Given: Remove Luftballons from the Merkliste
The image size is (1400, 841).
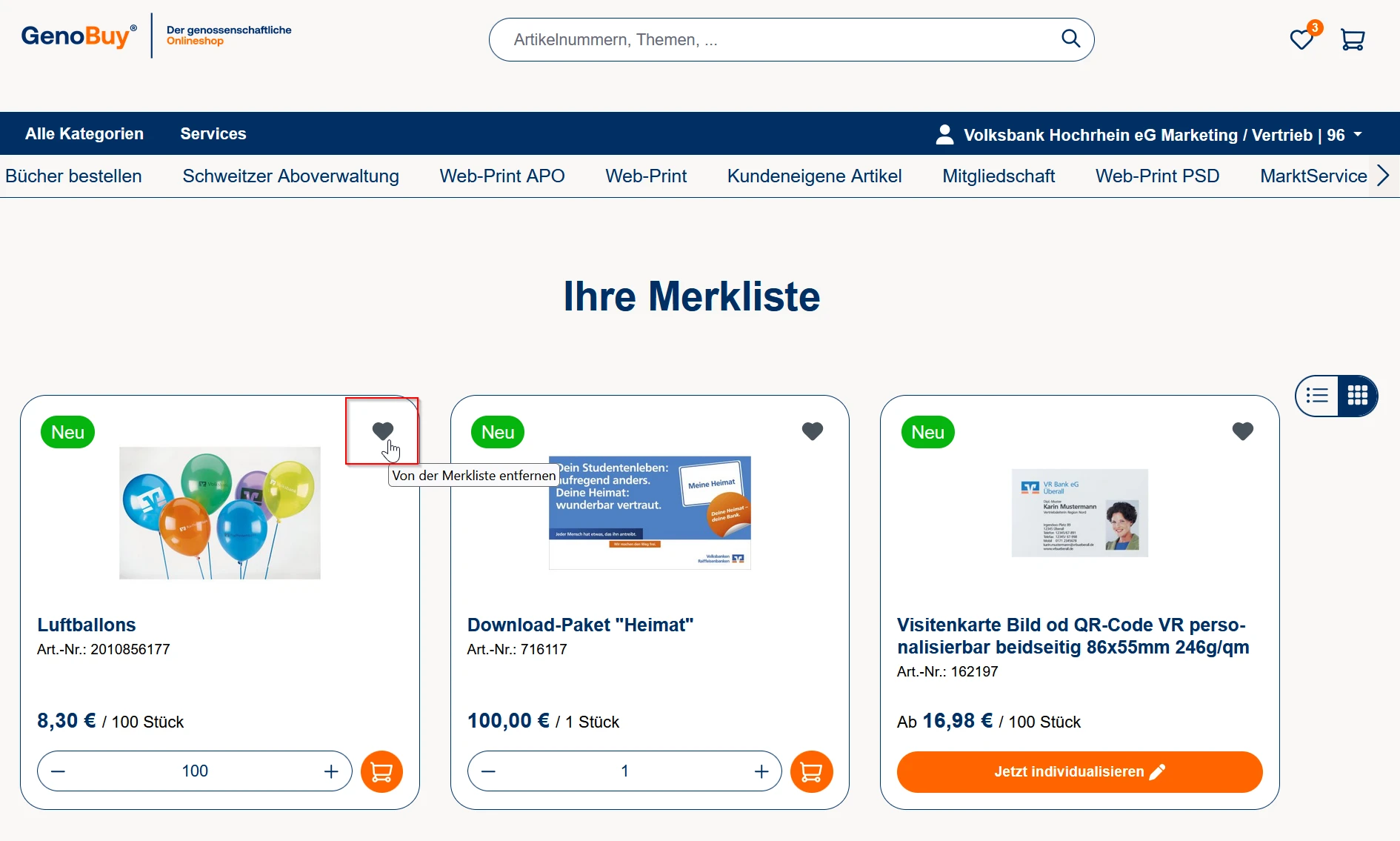Looking at the screenshot, I should point(383,431).
